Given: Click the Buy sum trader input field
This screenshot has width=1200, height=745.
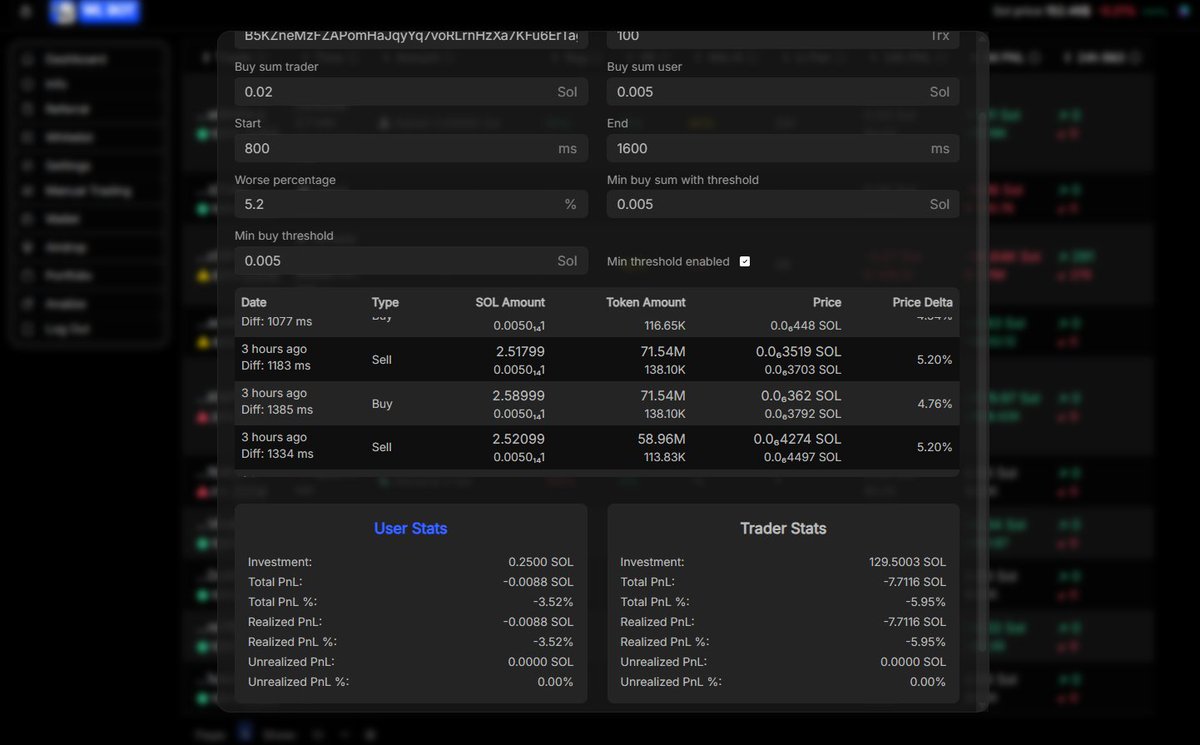Looking at the screenshot, I should pyautogui.click(x=411, y=92).
